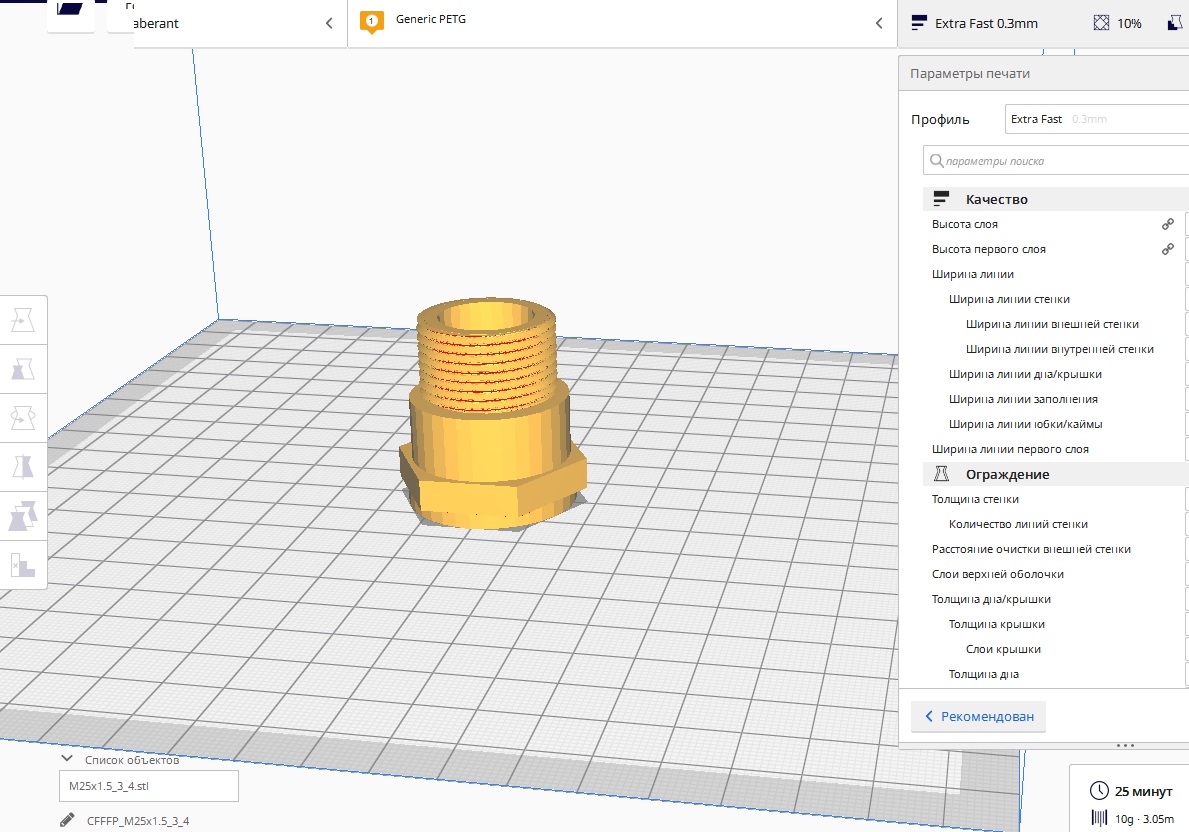Collapse the Список объектов list
Image resolution: width=1189 pixels, height=832 pixels.
tap(68, 759)
